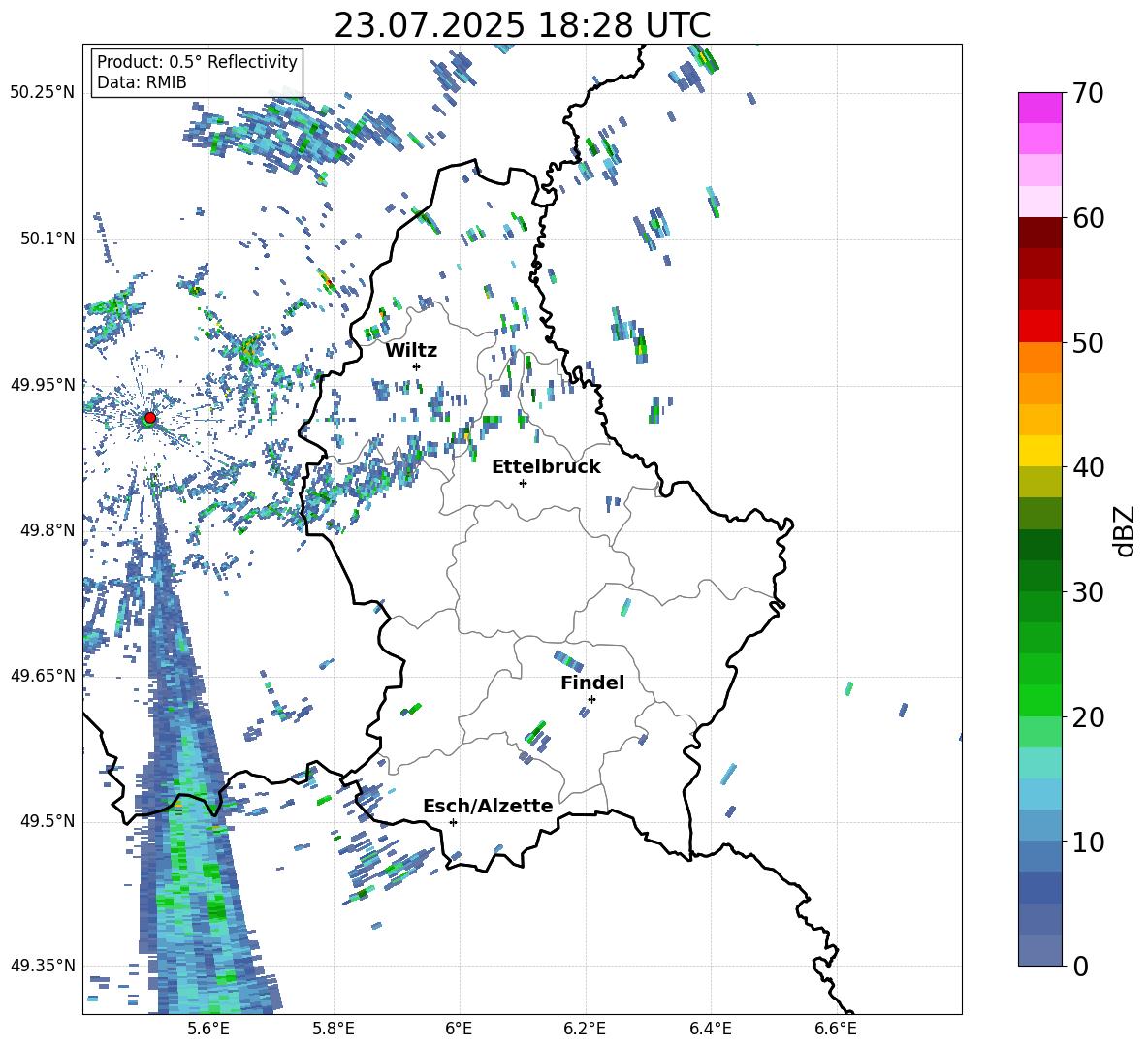The image size is (1148, 1048).
Task: Click the 'Product: 0.5° Reflectivity' text
Action: (x=197, y=62)
